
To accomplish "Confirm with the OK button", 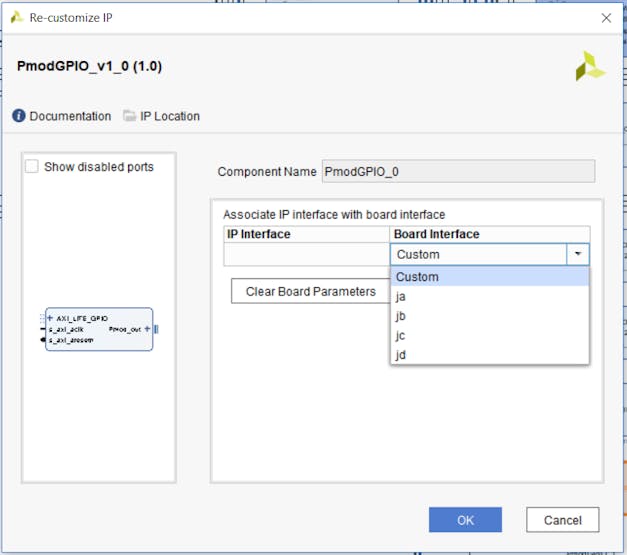I will [x=465, y=520].
